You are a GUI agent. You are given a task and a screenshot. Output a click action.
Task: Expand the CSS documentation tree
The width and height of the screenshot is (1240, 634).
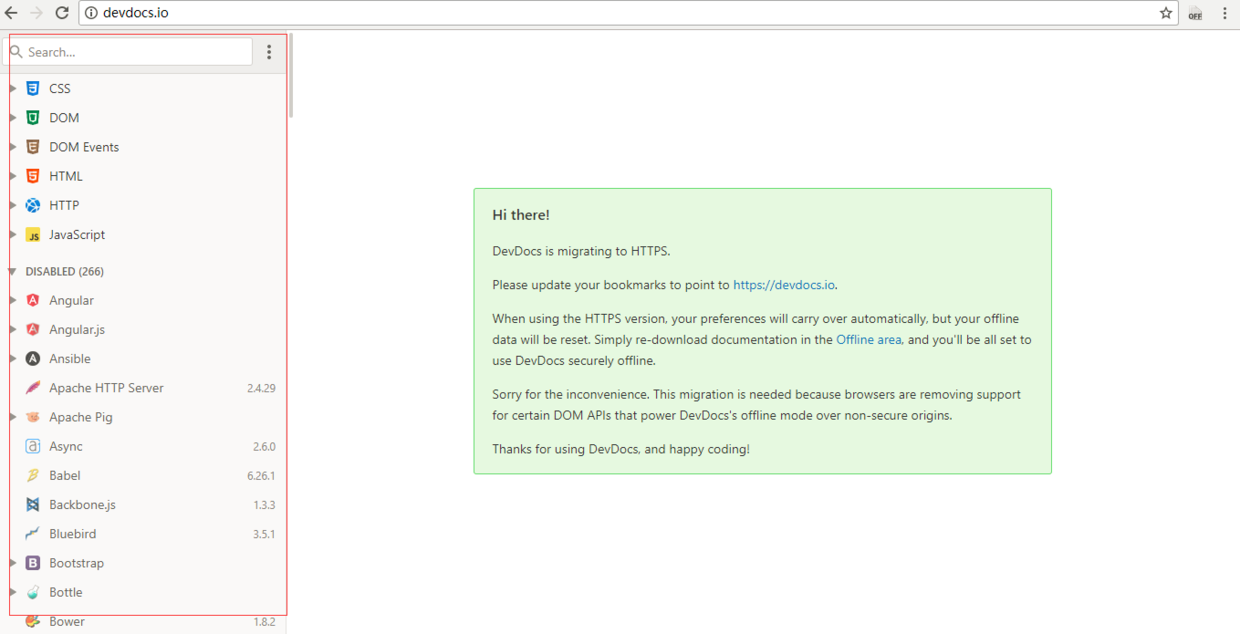click(12, 88)
